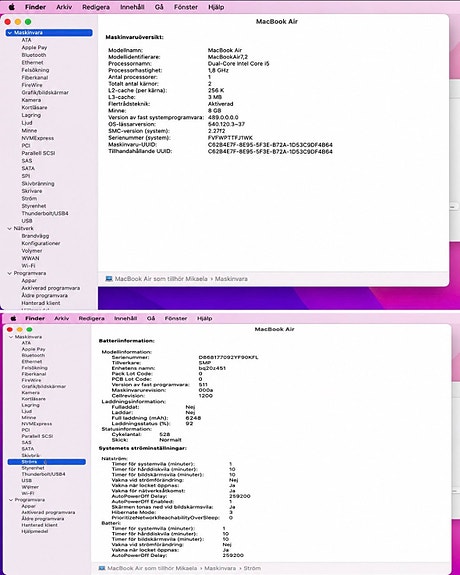
Task: Select Konfigurationer in the sidebar
Action: (x=41, y=243)
